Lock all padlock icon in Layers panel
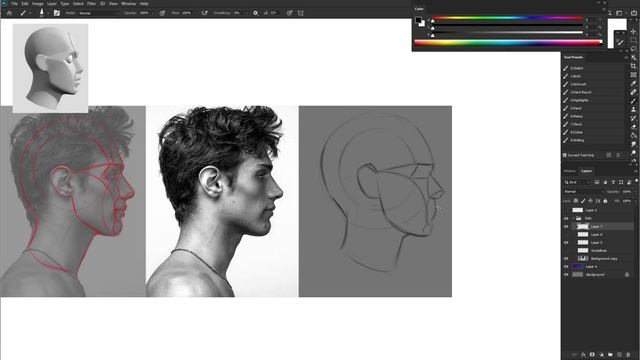Screen dimensions: 640x360 click(x=605, y=201)
